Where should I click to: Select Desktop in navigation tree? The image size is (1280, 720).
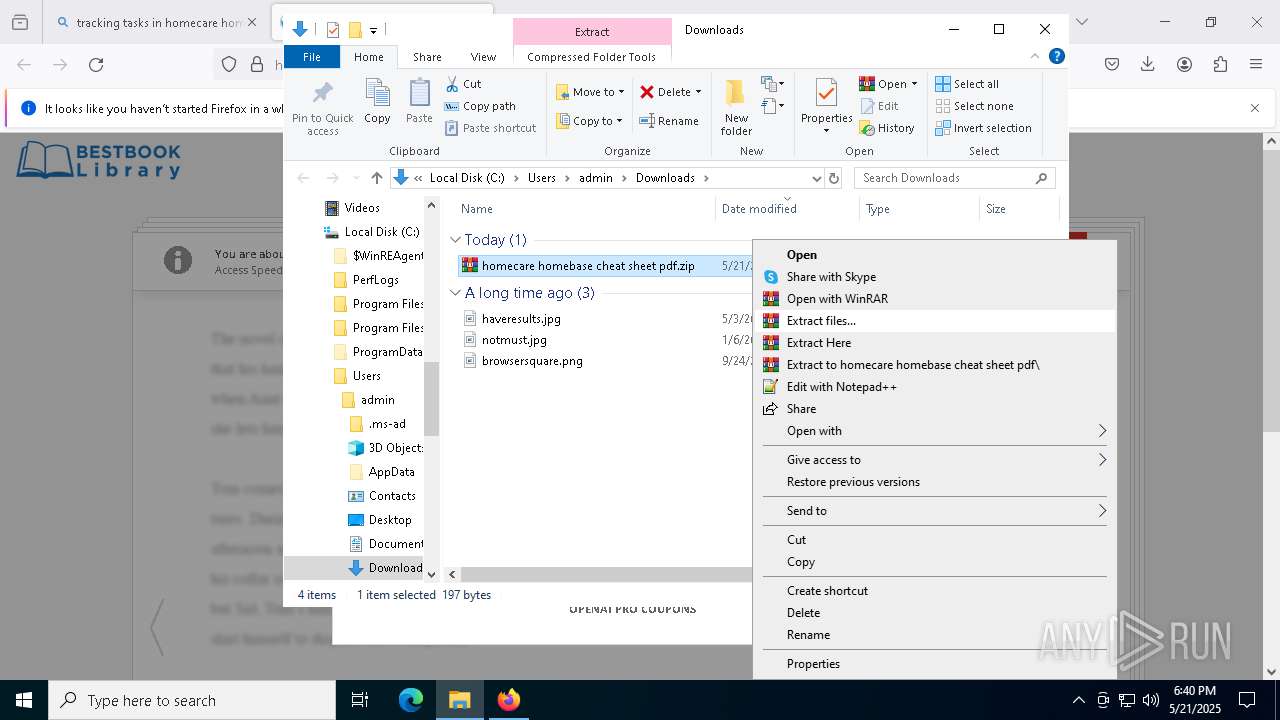(390, 520)
